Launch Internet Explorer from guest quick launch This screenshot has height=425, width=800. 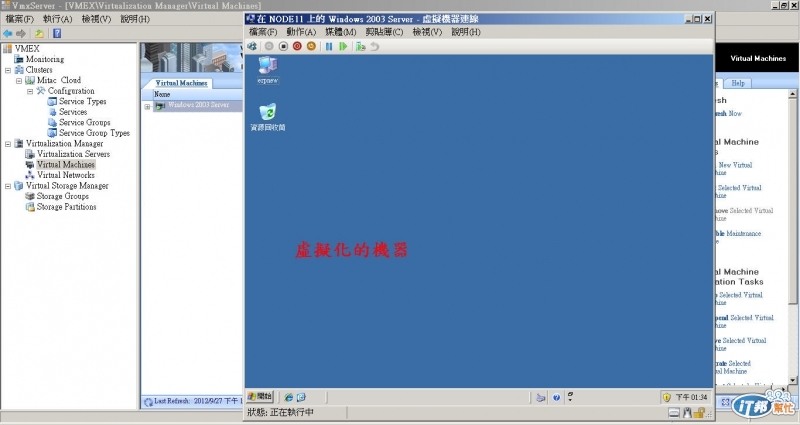[289, 397]
